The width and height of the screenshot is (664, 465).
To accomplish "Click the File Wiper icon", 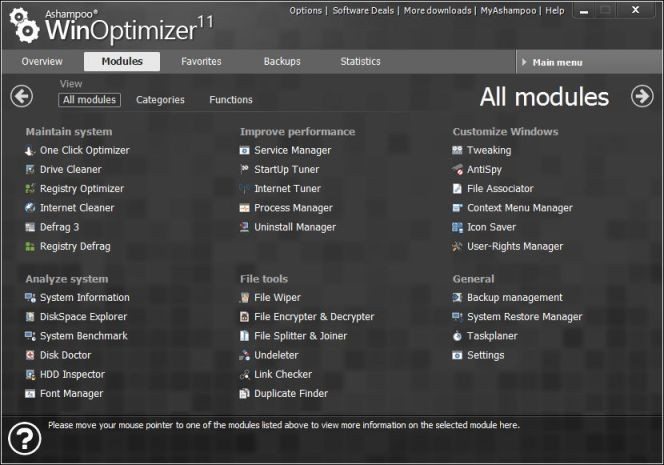I will (x=245, y=298).
